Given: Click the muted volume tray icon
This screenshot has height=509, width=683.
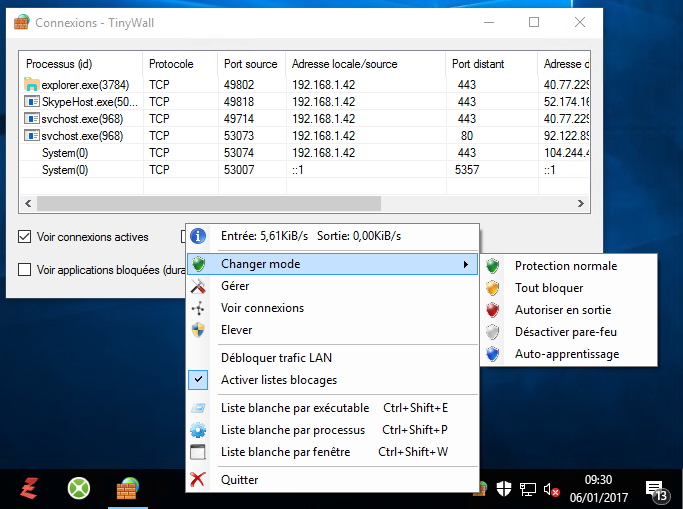Looking at the screenshot, I should tap(551, 490).
